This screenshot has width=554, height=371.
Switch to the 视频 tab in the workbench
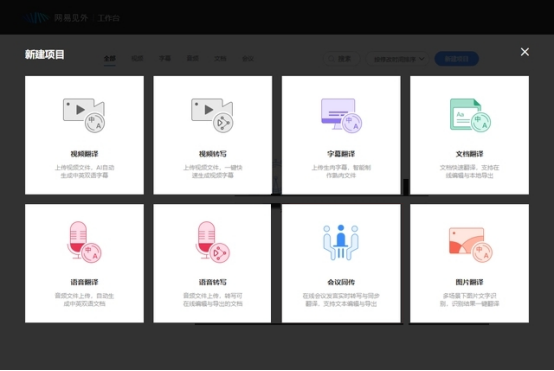click(137, 59)
